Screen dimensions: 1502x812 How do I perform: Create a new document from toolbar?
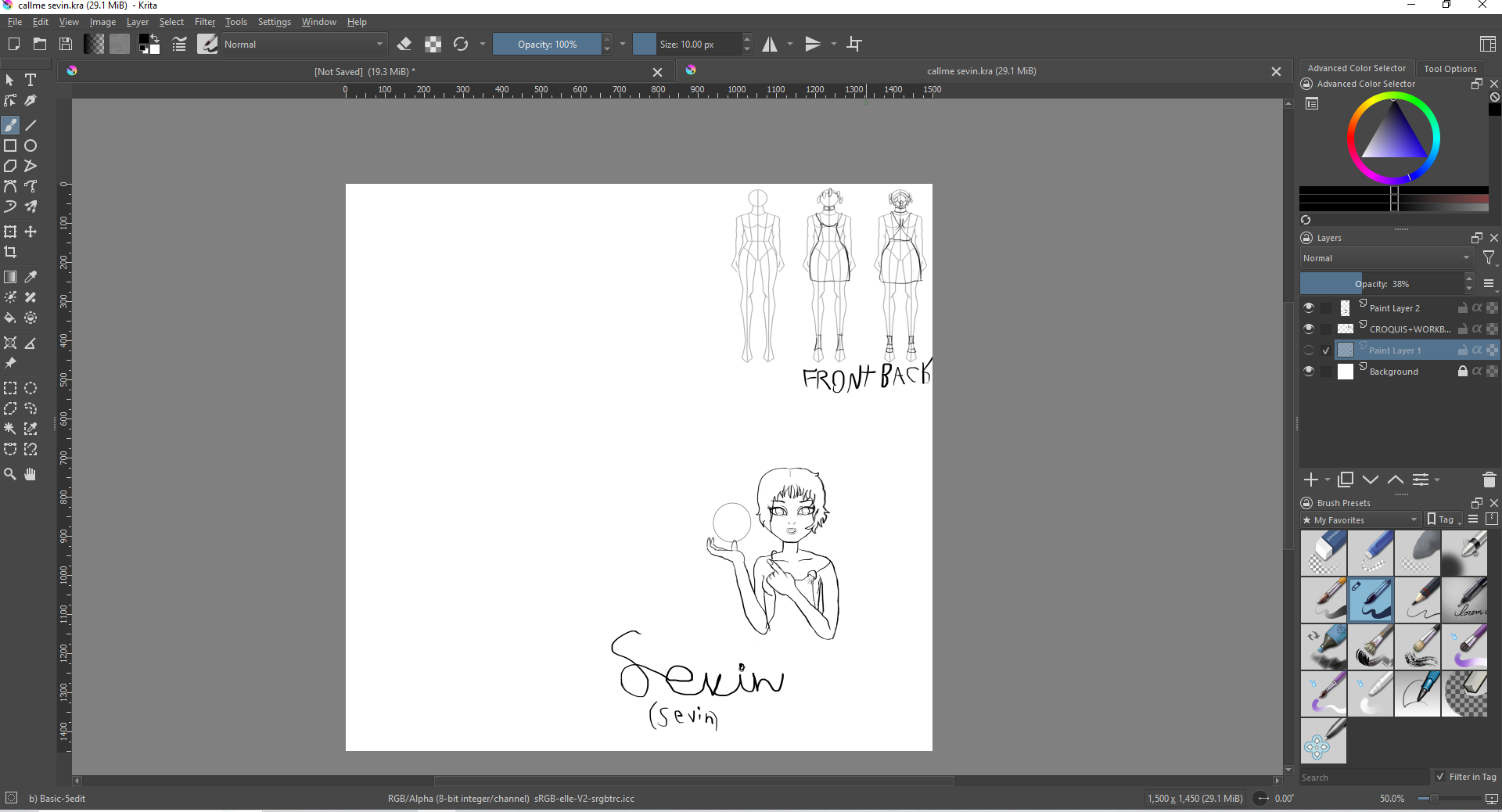click(13, 44)
